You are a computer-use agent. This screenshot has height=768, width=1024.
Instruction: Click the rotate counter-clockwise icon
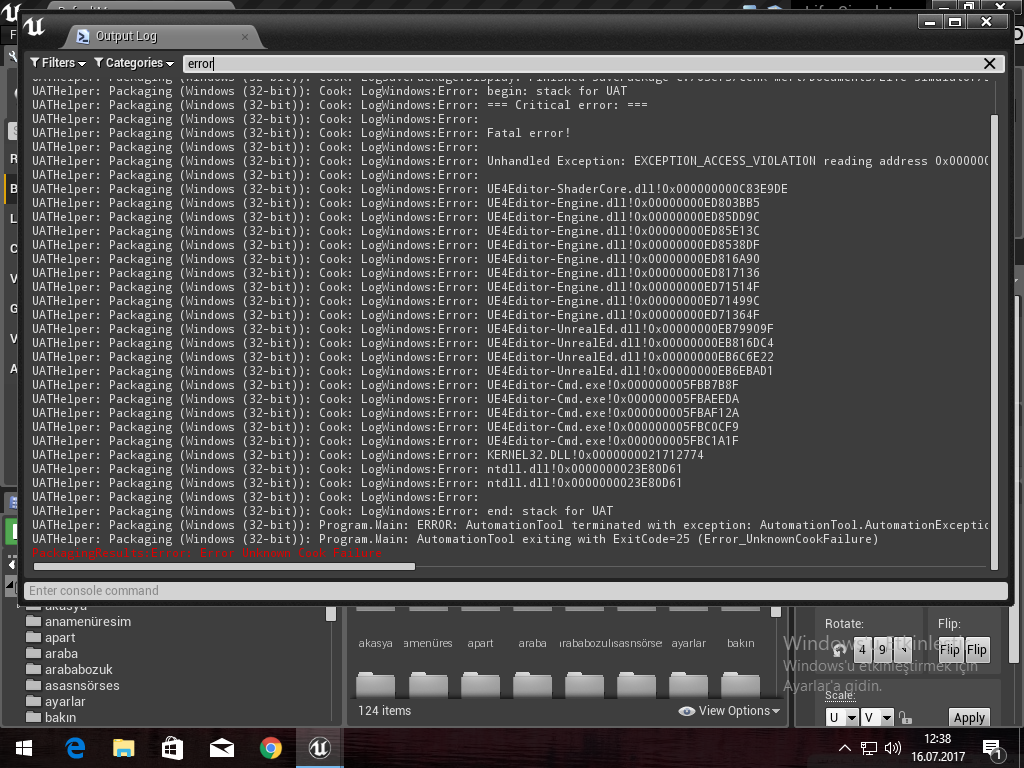pos(840,650)
